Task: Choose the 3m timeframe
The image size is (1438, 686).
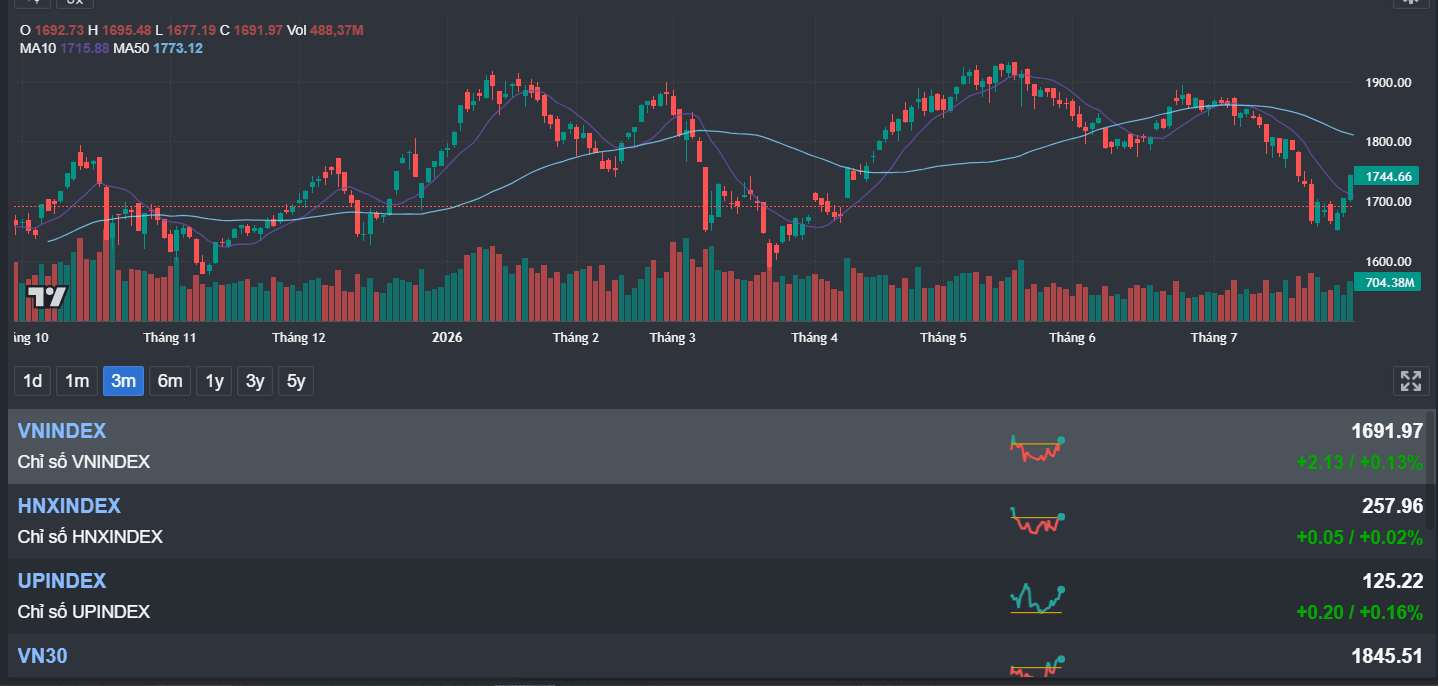Action: (123, 381)
